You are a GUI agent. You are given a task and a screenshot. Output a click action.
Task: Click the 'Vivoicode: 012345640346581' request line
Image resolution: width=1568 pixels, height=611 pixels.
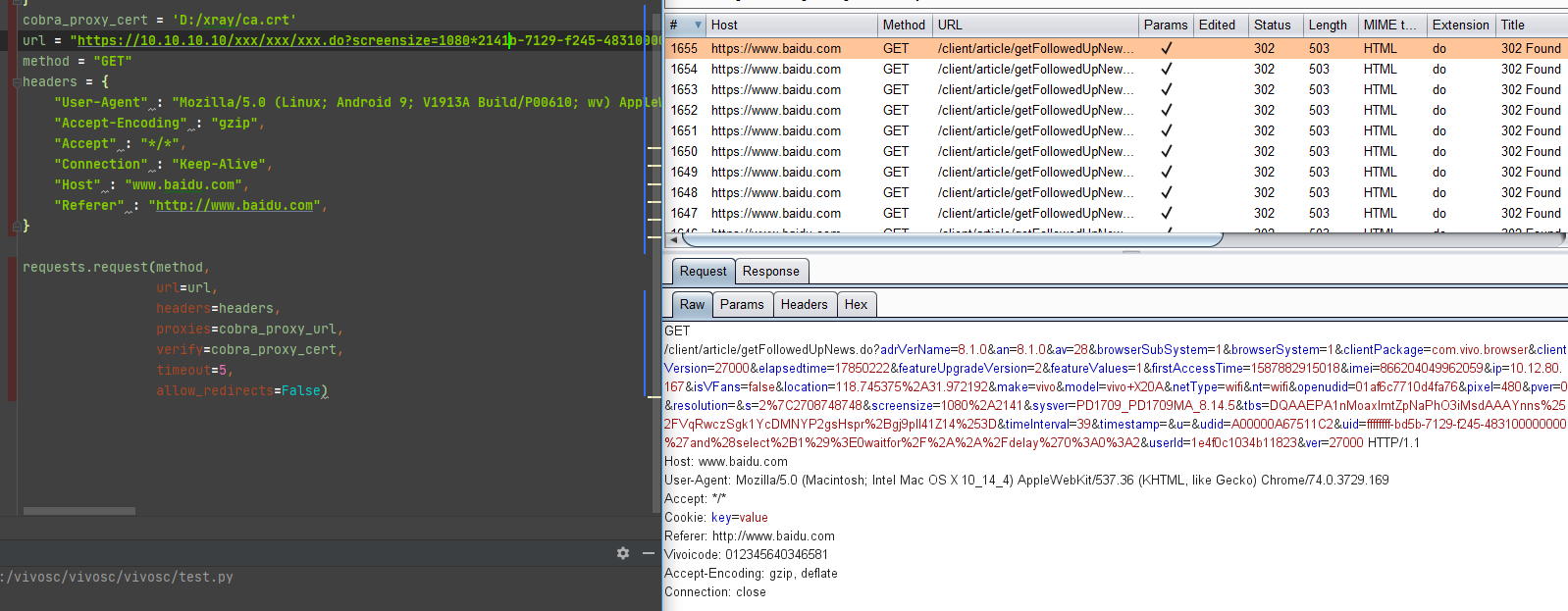click(x=746, y=554)
